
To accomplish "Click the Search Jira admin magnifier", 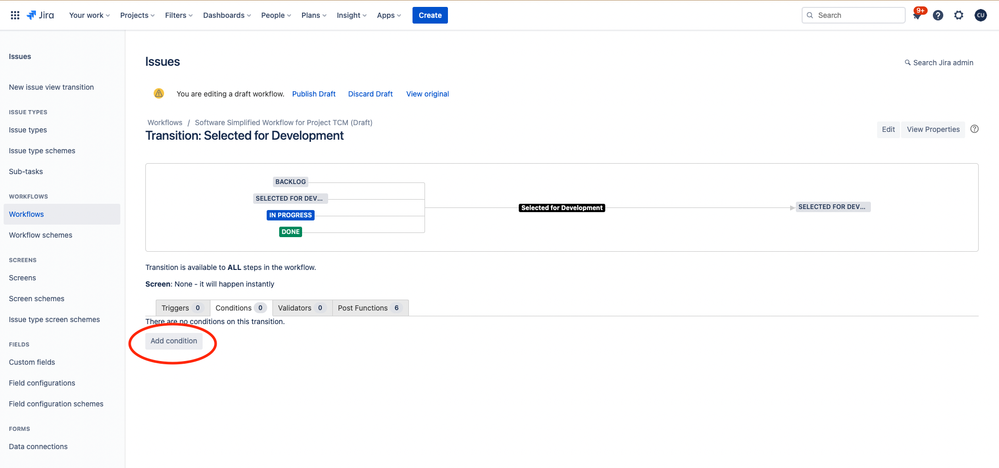I will pyautogui.click(x=907, y=63).
